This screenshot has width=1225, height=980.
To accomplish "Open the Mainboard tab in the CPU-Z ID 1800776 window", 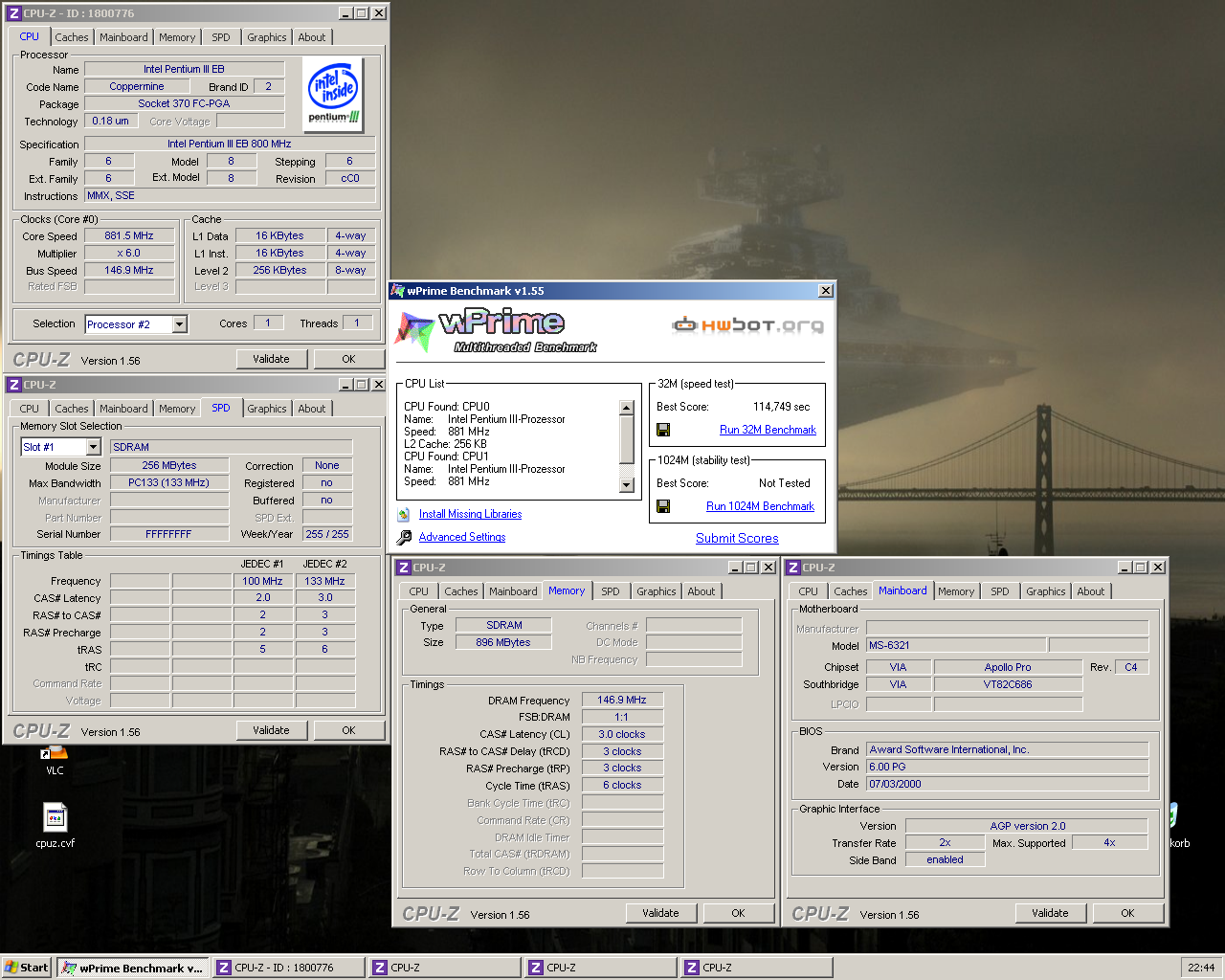I will (x=123, y=37).
